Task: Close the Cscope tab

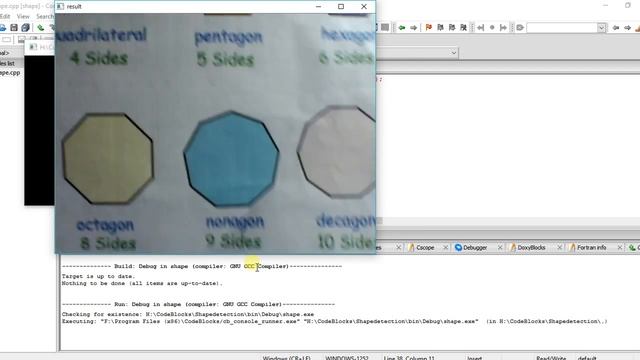Action: pos(445,247)
